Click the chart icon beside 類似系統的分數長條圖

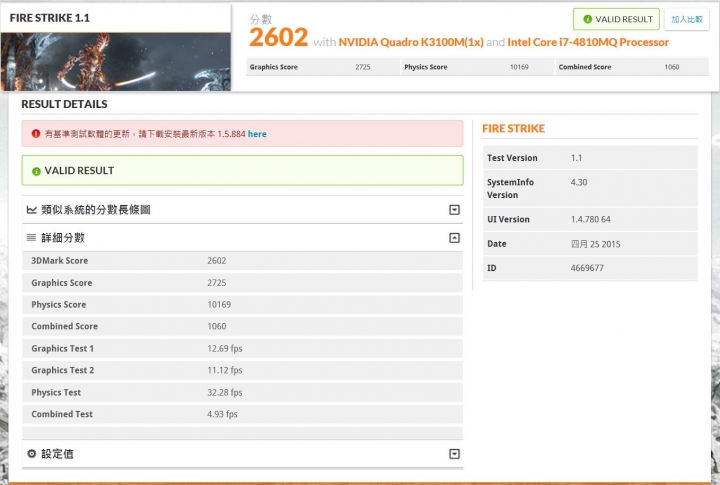[32, 210]
